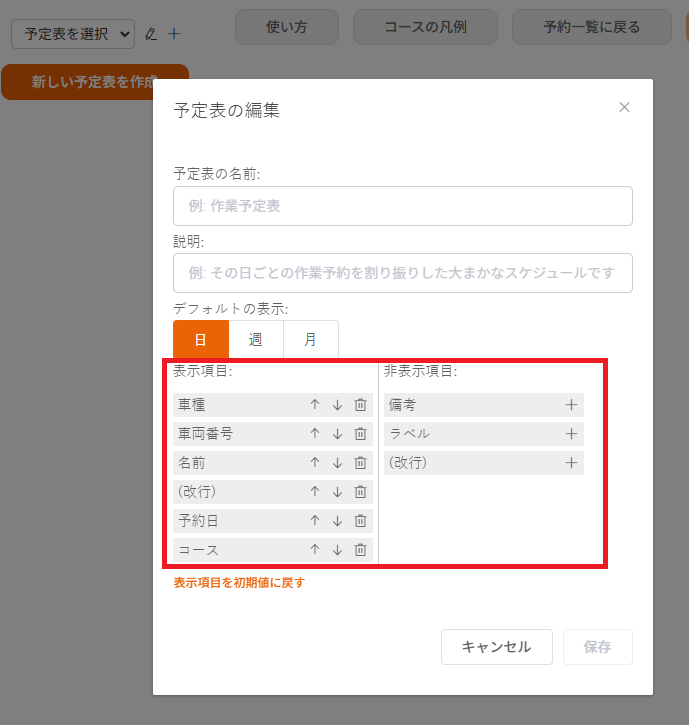Open the 予定表を選択 dropdown
This screenshot has width=689, height=725.
point(72,34)
